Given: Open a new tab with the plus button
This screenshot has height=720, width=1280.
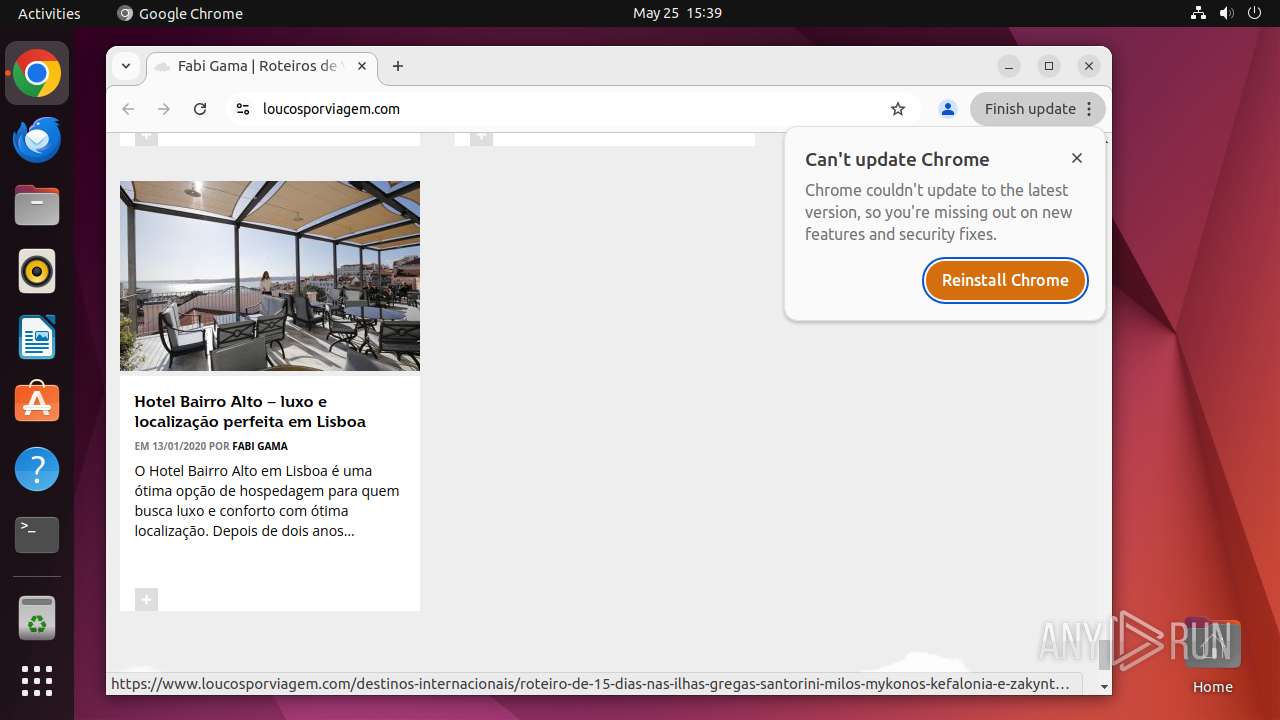Looking at the screenshot, I should 398,66.
